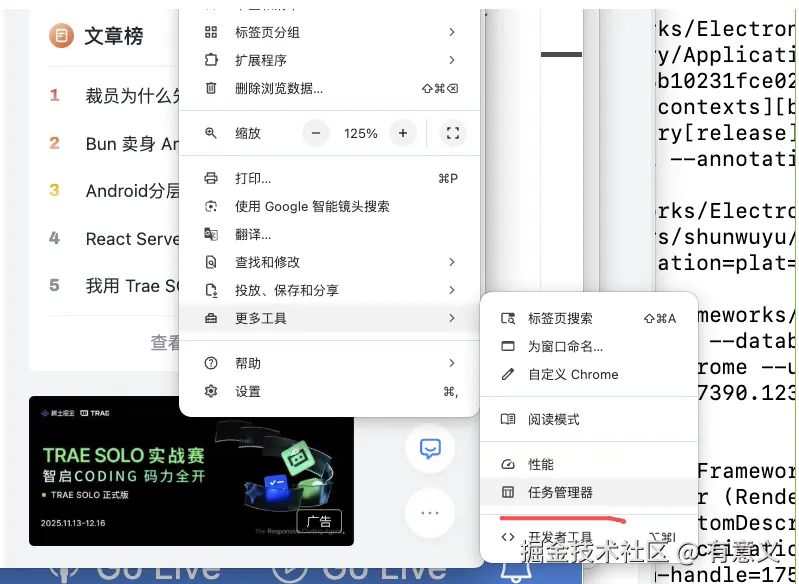Click the find icon beside 查找和修改
This screenshot has width=799, height=584.
[211, 262]
